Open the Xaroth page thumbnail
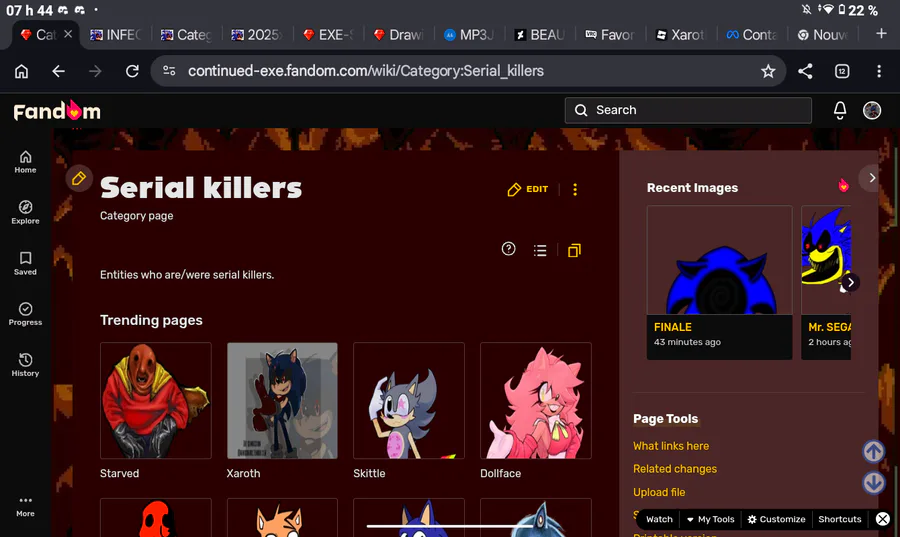900x537 pixels. click(x=282, y=400)
